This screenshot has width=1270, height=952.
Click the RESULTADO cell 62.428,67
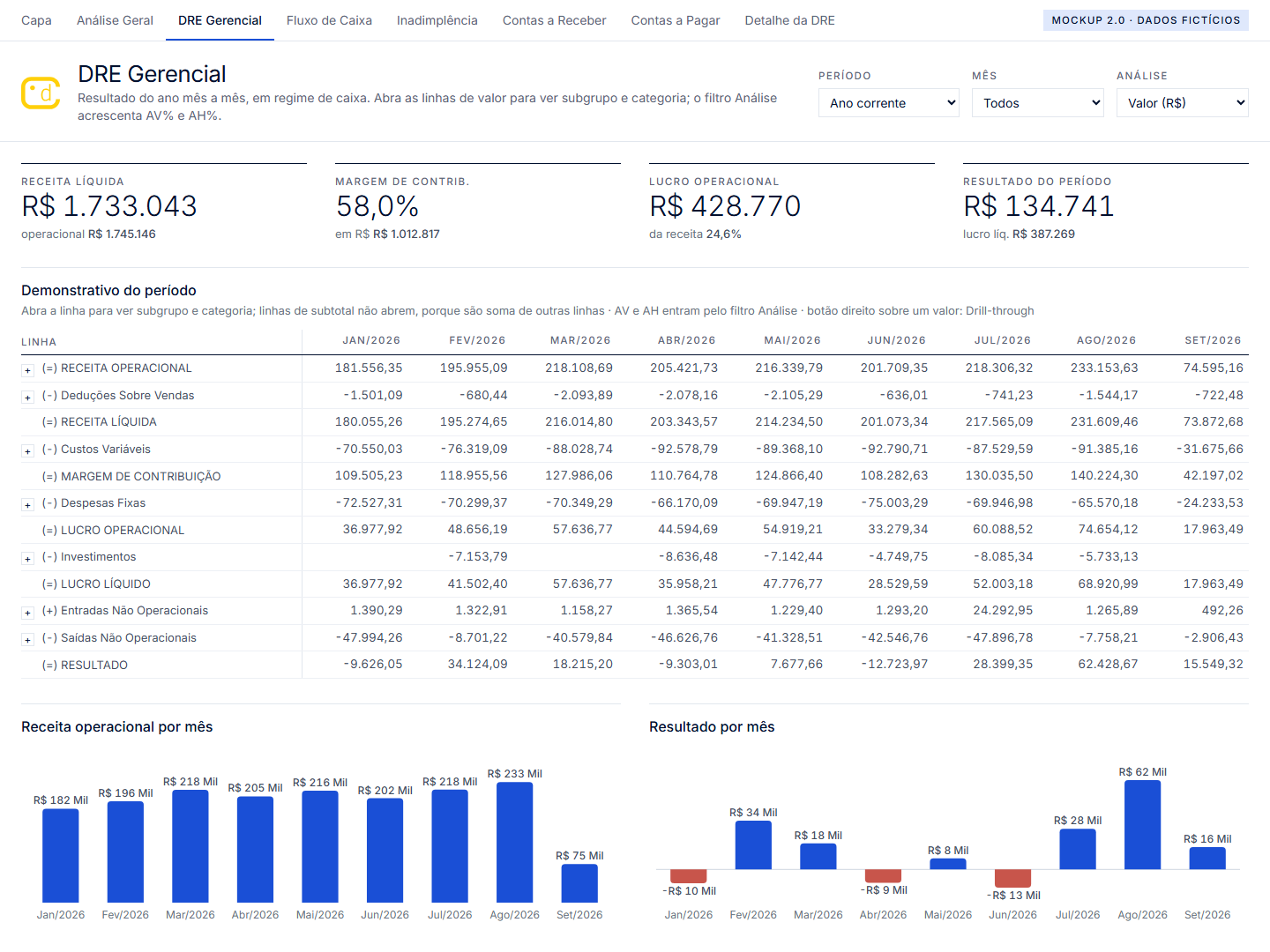click(1108, 664)
